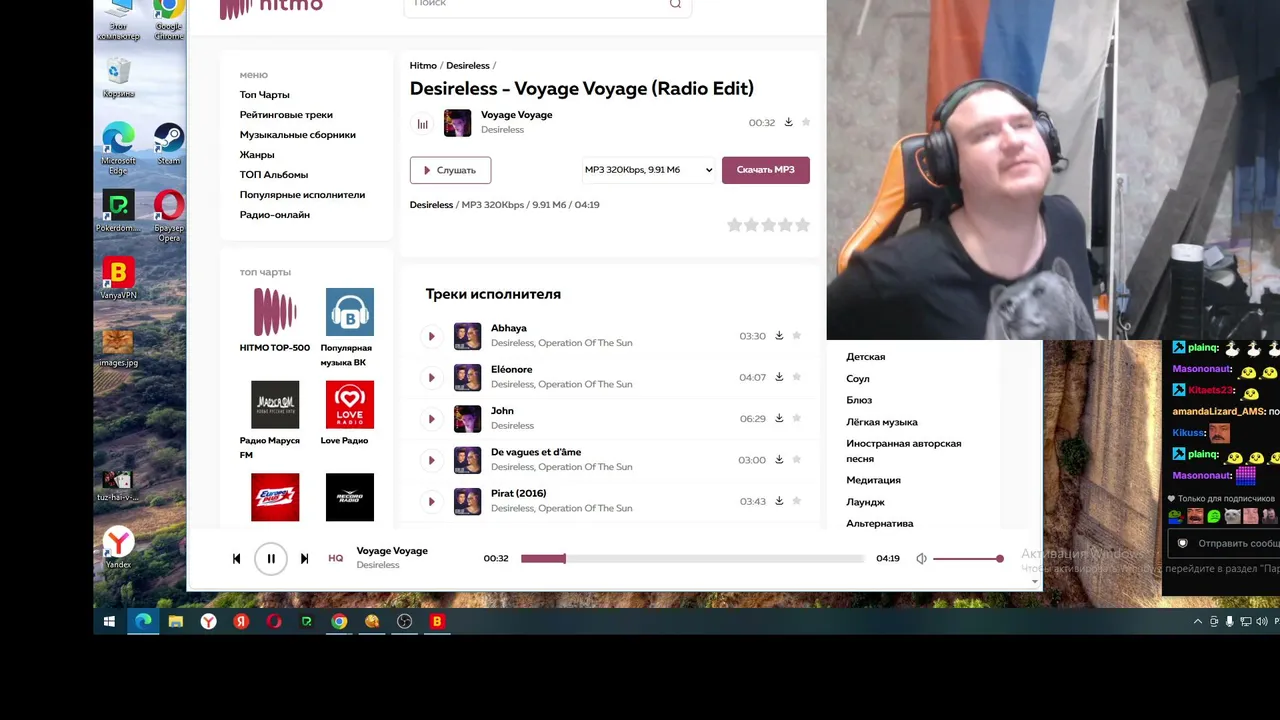The width and height of the screenshot is (1280, 720).
Task: Skip to next track in player
Action: click(x=304, y=559)
